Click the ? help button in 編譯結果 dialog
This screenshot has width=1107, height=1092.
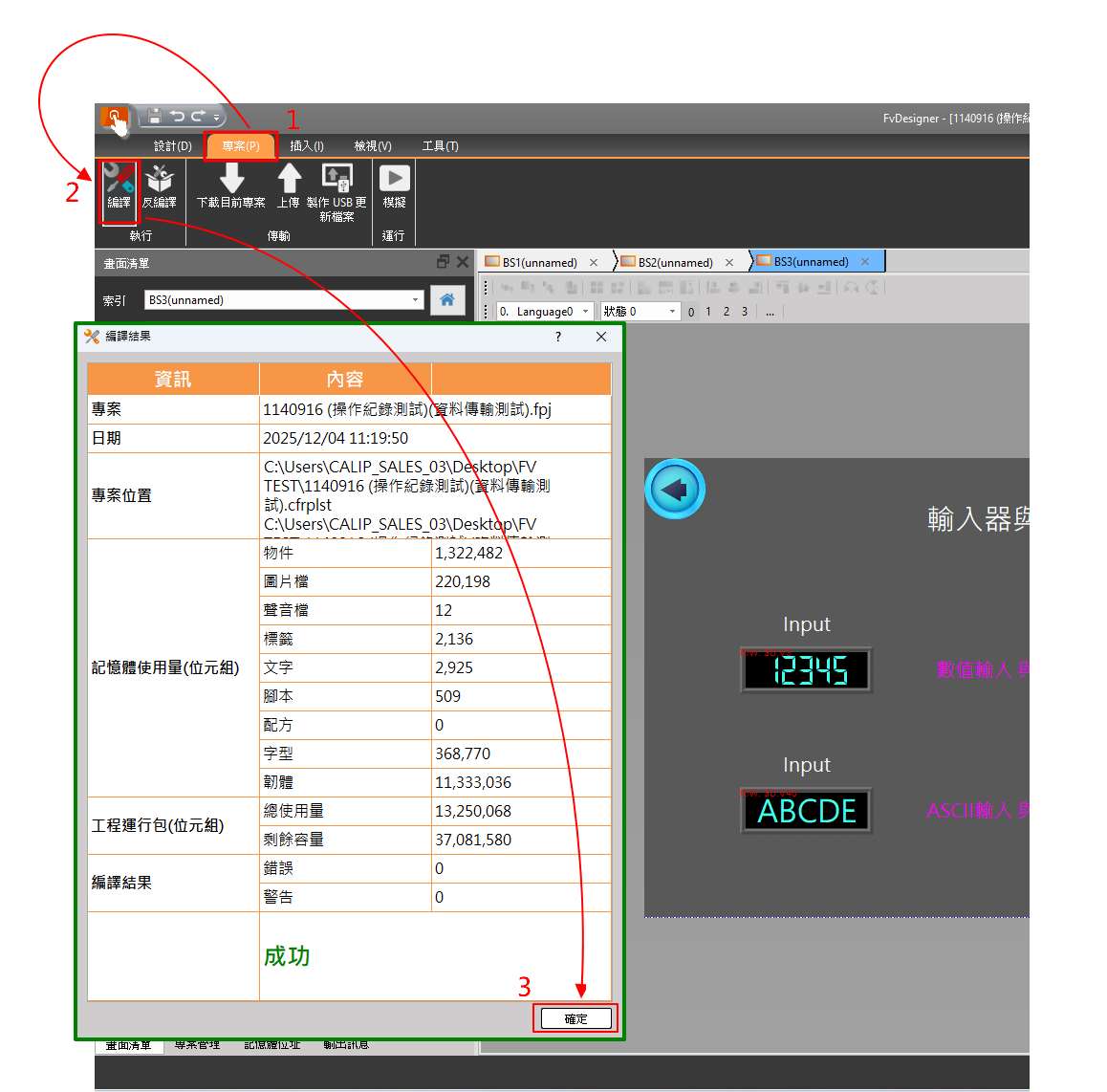(558, 337)
